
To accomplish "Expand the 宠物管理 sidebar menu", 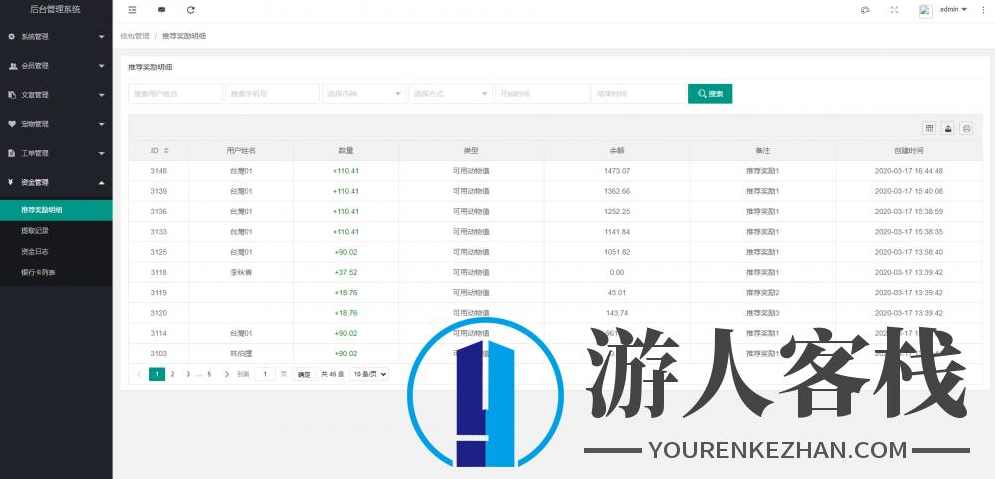I will coord(56,124).
